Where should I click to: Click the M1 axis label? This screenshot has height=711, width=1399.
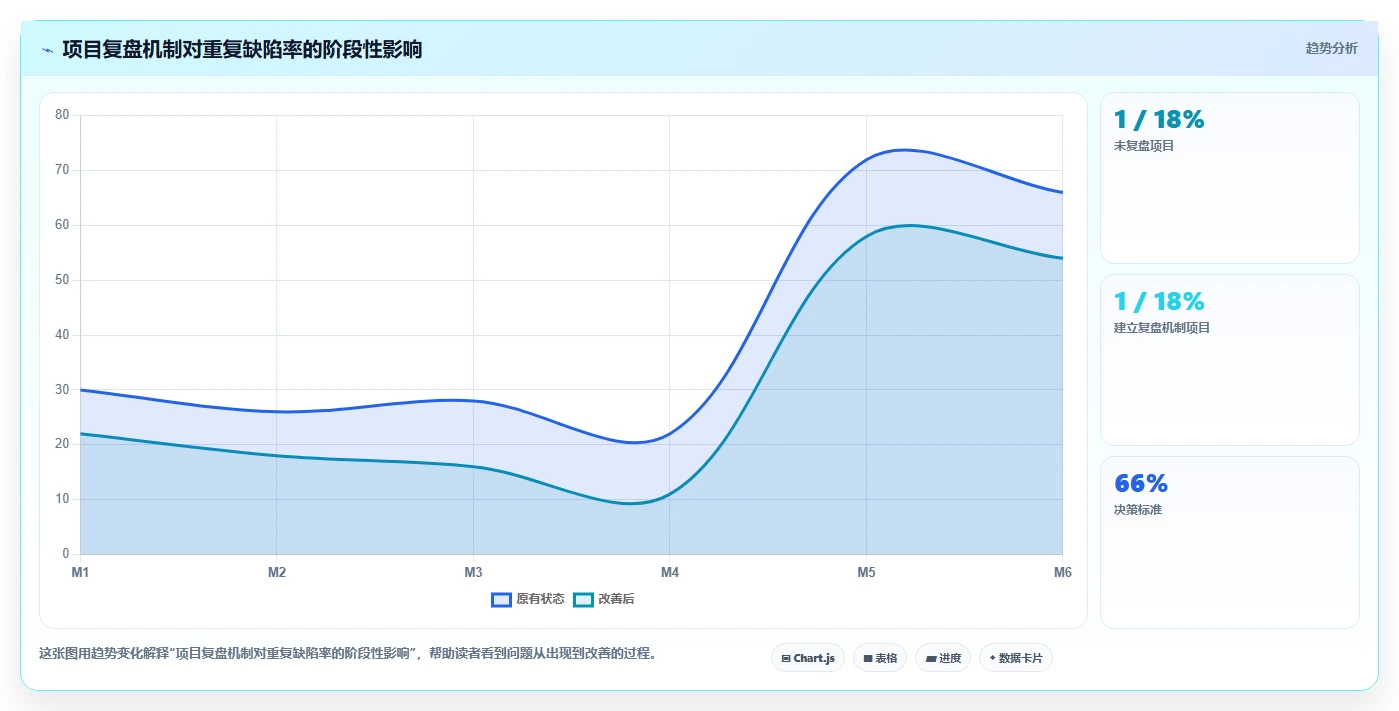pyautogui.click(x=80, y=573)
